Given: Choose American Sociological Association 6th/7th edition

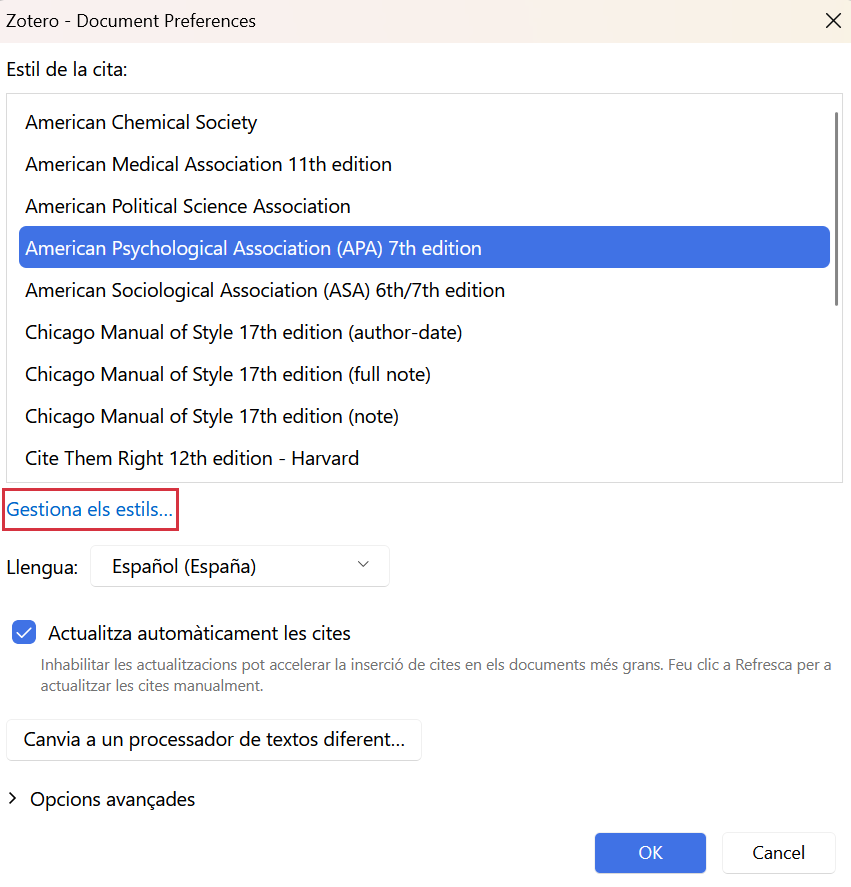Looking at the screenshot, I should tap(424, 290).
